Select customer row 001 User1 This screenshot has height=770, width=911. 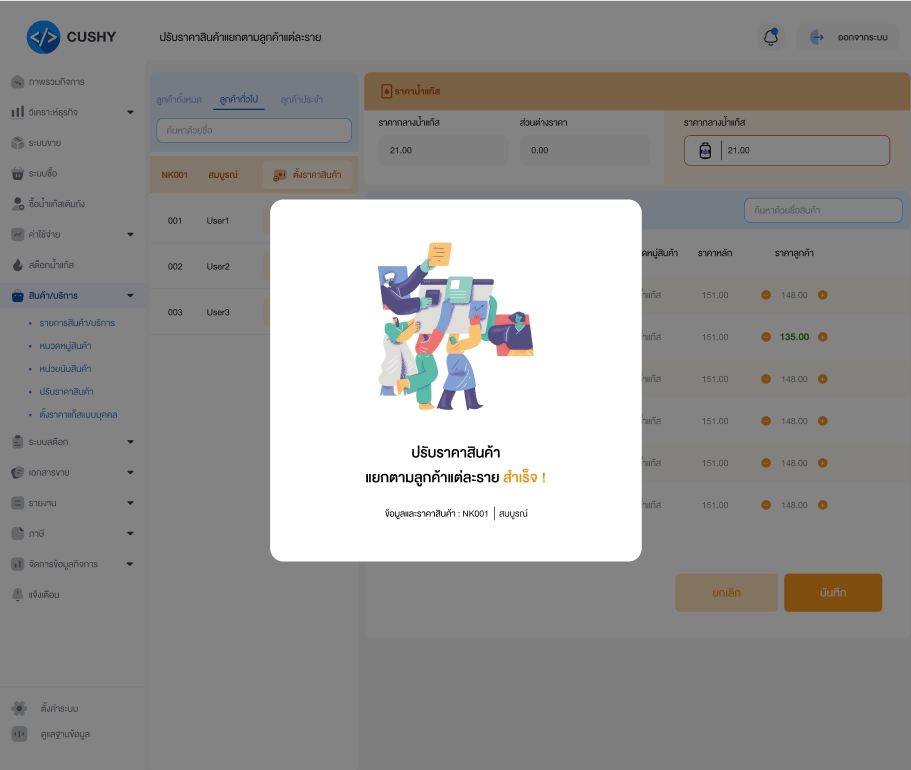point(210,221)
